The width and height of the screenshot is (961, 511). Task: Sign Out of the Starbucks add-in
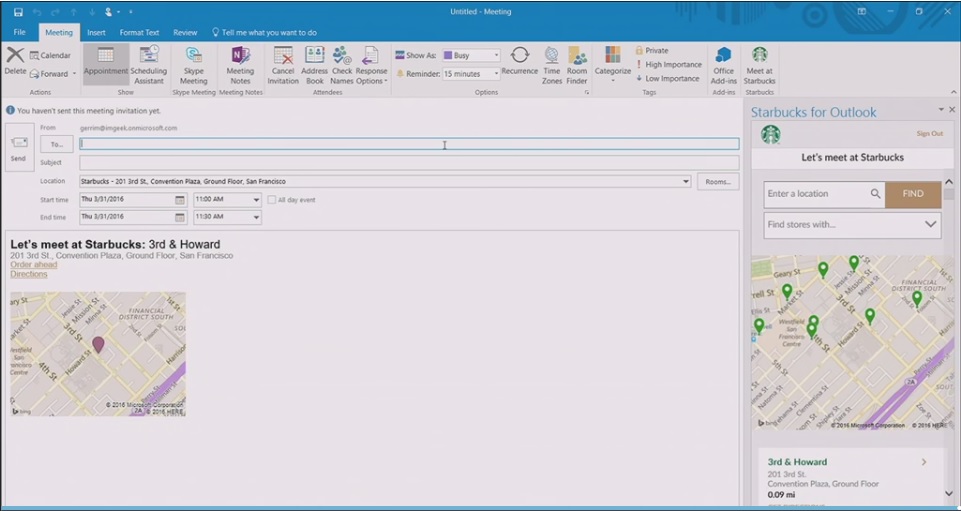click(x=929, y=134)
